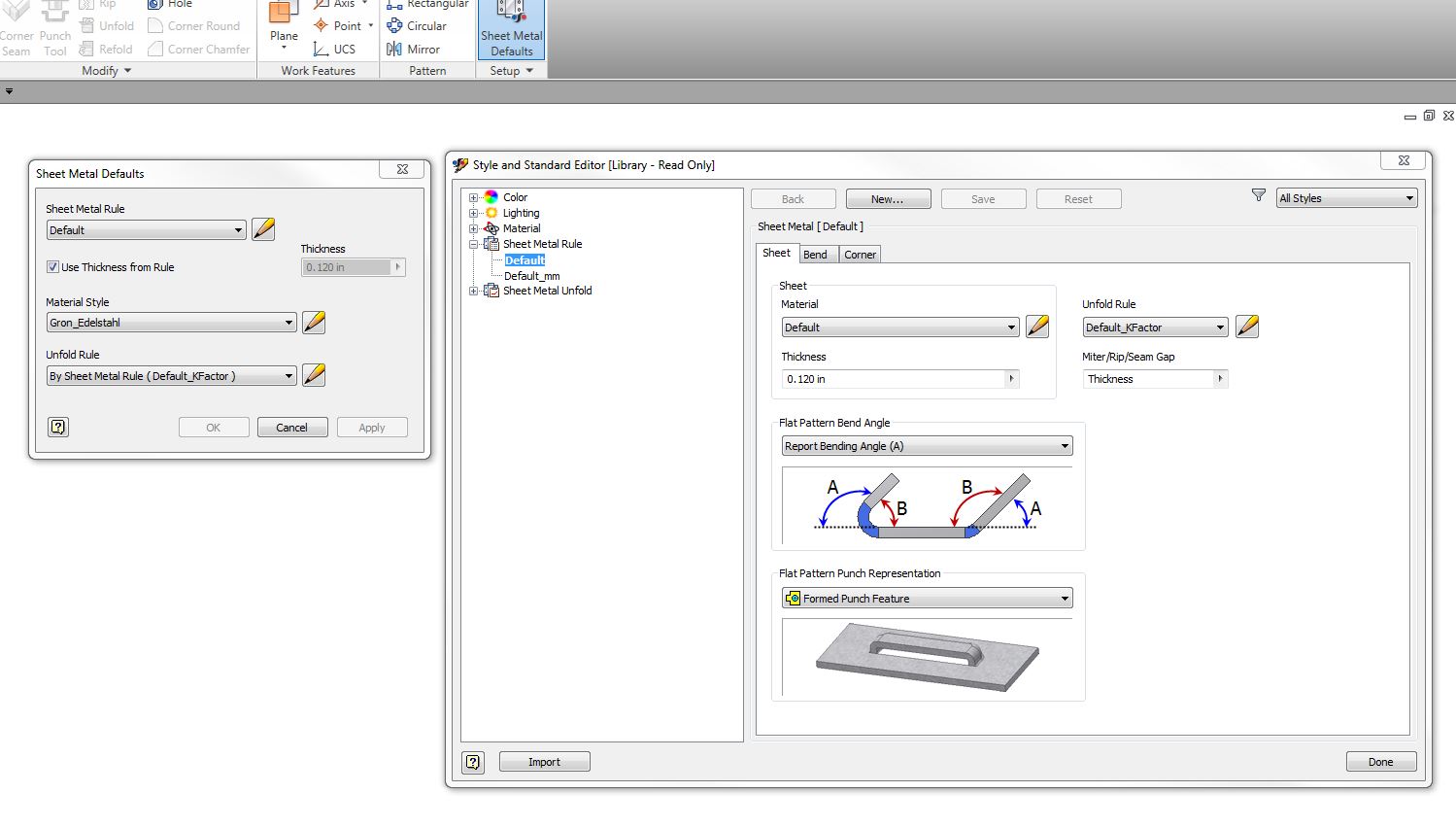Click the Import button
Image resolution: width=1456 pixels, height=827 pixels.
(545, 762)
